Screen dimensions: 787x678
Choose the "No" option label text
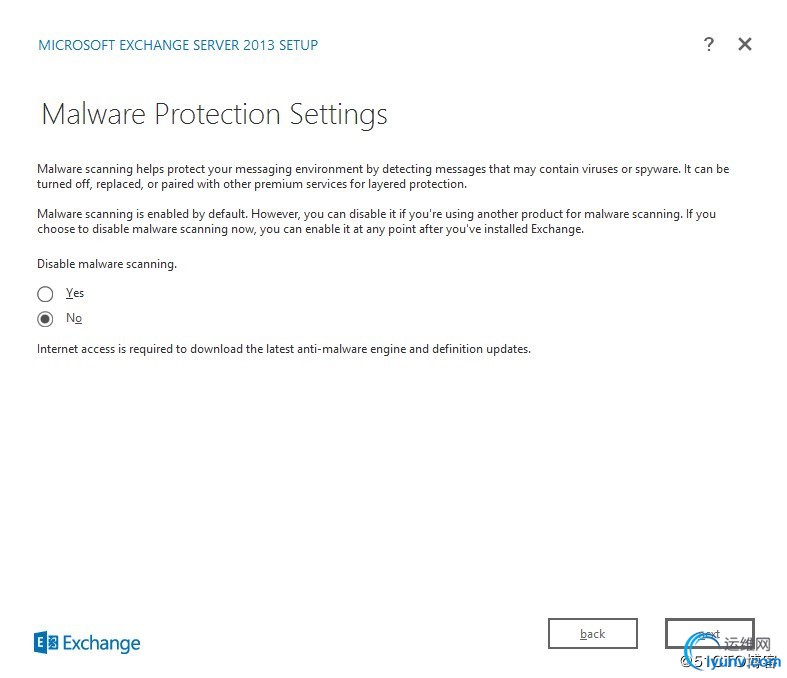[74, 318]
